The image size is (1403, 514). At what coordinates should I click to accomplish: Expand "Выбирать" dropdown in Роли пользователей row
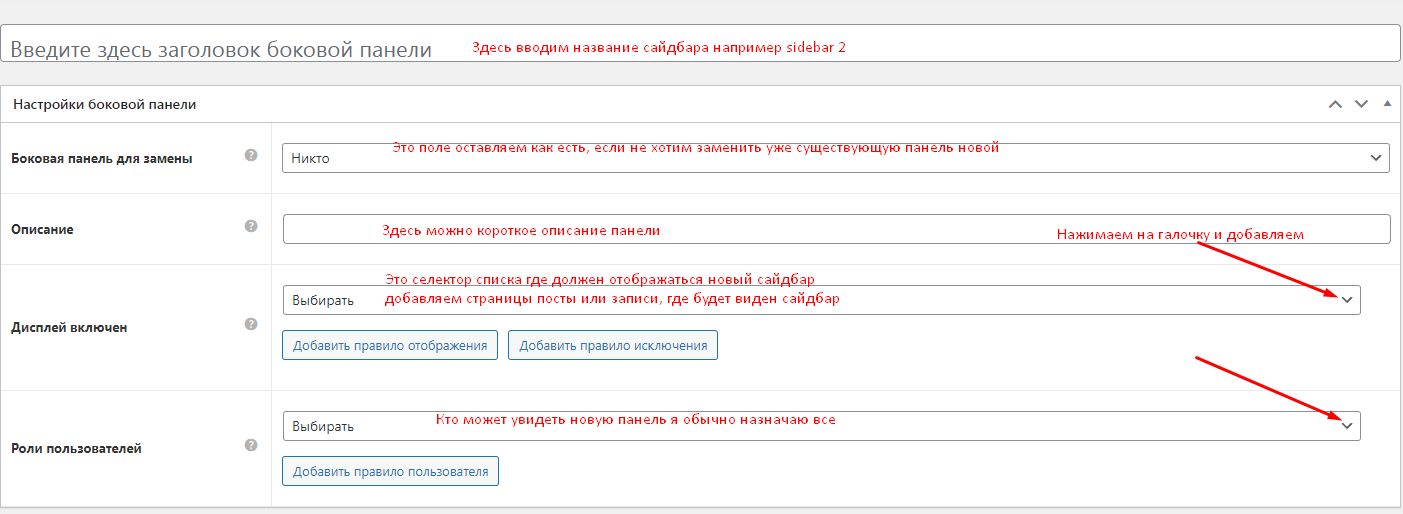pos(820,426)
